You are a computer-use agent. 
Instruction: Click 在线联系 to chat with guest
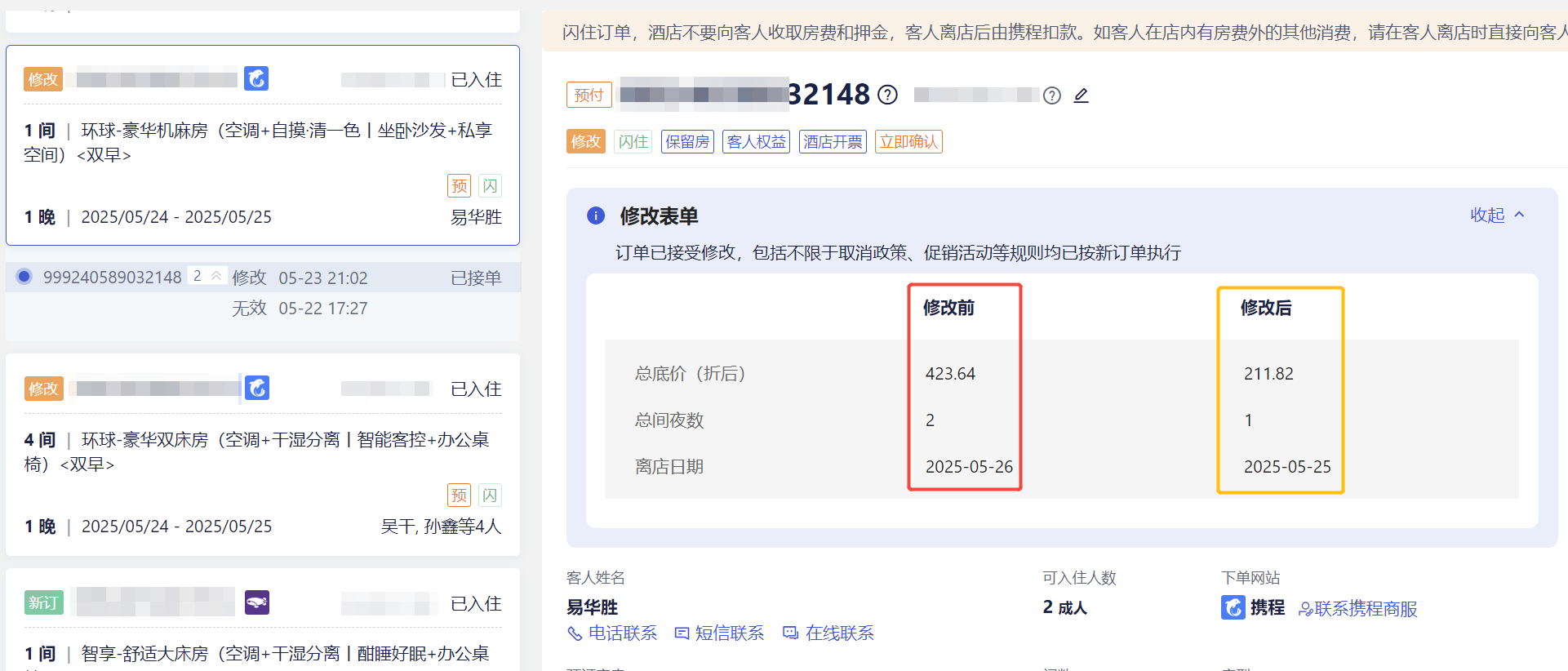coord(828,633)
